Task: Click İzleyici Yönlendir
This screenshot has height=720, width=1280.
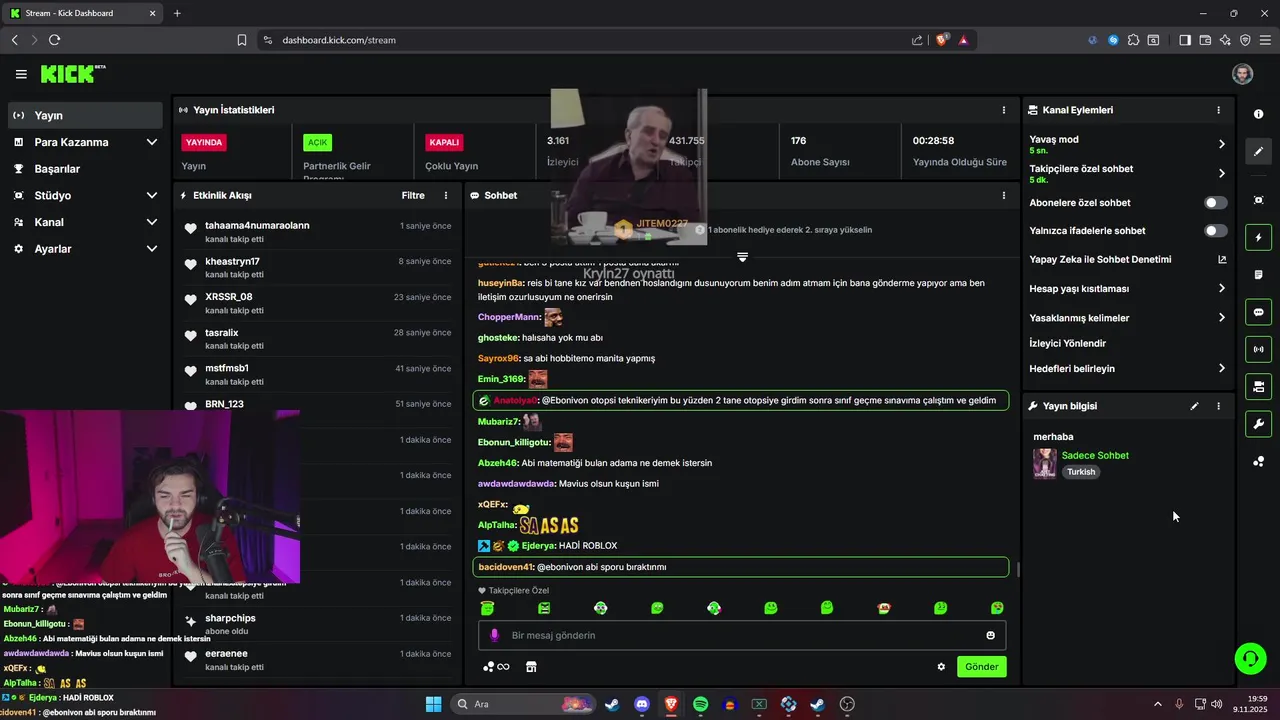Action: pyautogui.click(x=1067, y=343)
